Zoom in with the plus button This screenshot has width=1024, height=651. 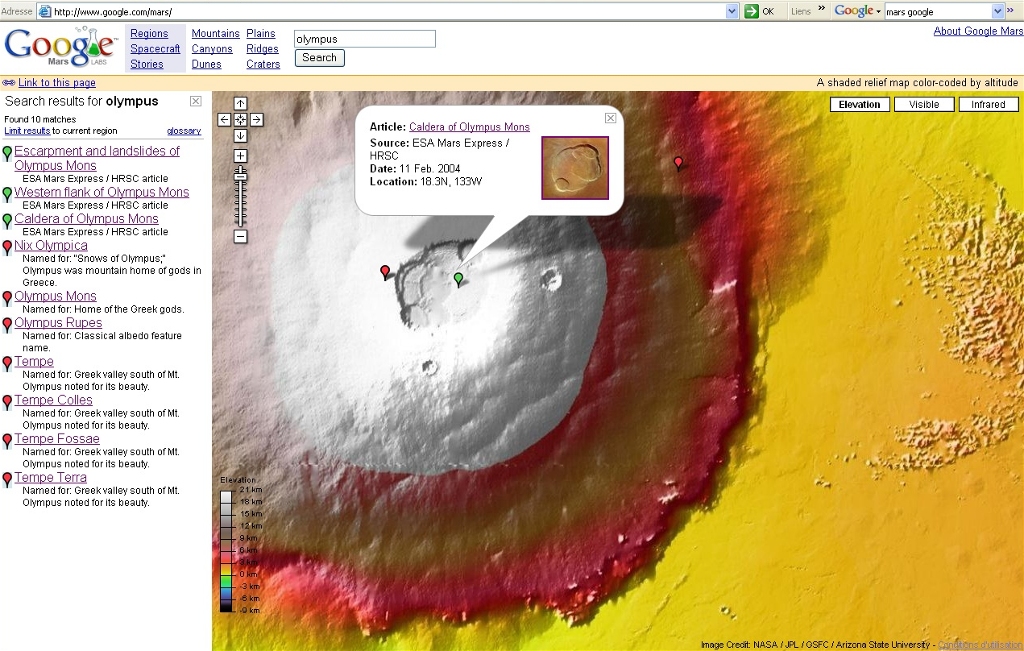(x=240, y=156)
